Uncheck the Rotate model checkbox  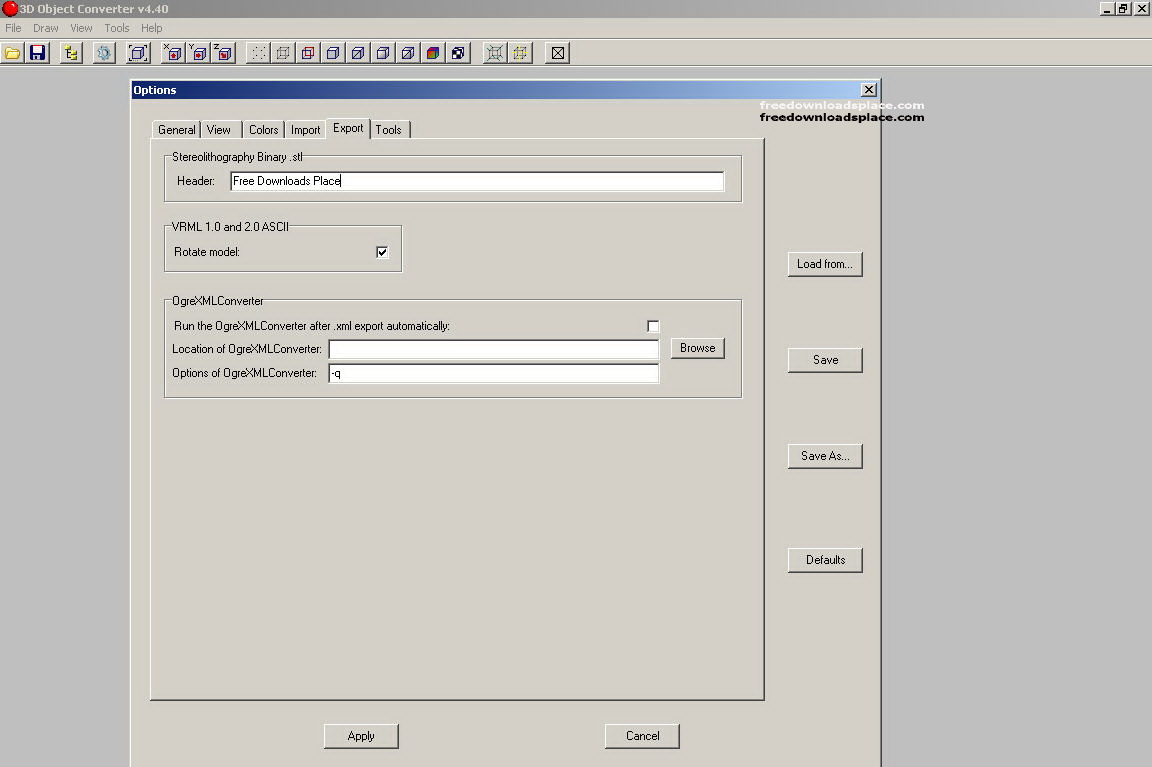382,252
